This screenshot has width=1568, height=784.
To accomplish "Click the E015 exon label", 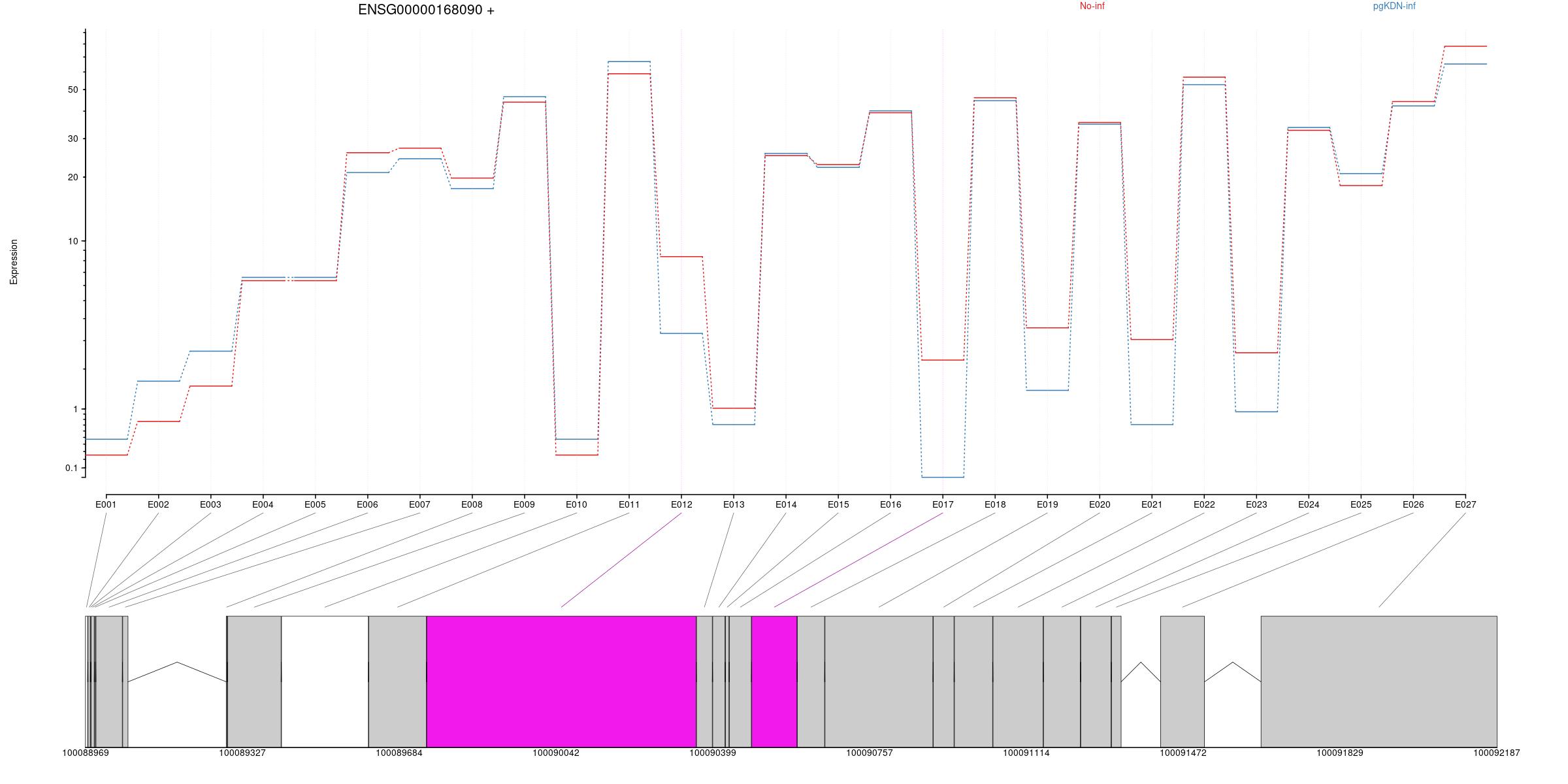I will [x=838, y=504].
